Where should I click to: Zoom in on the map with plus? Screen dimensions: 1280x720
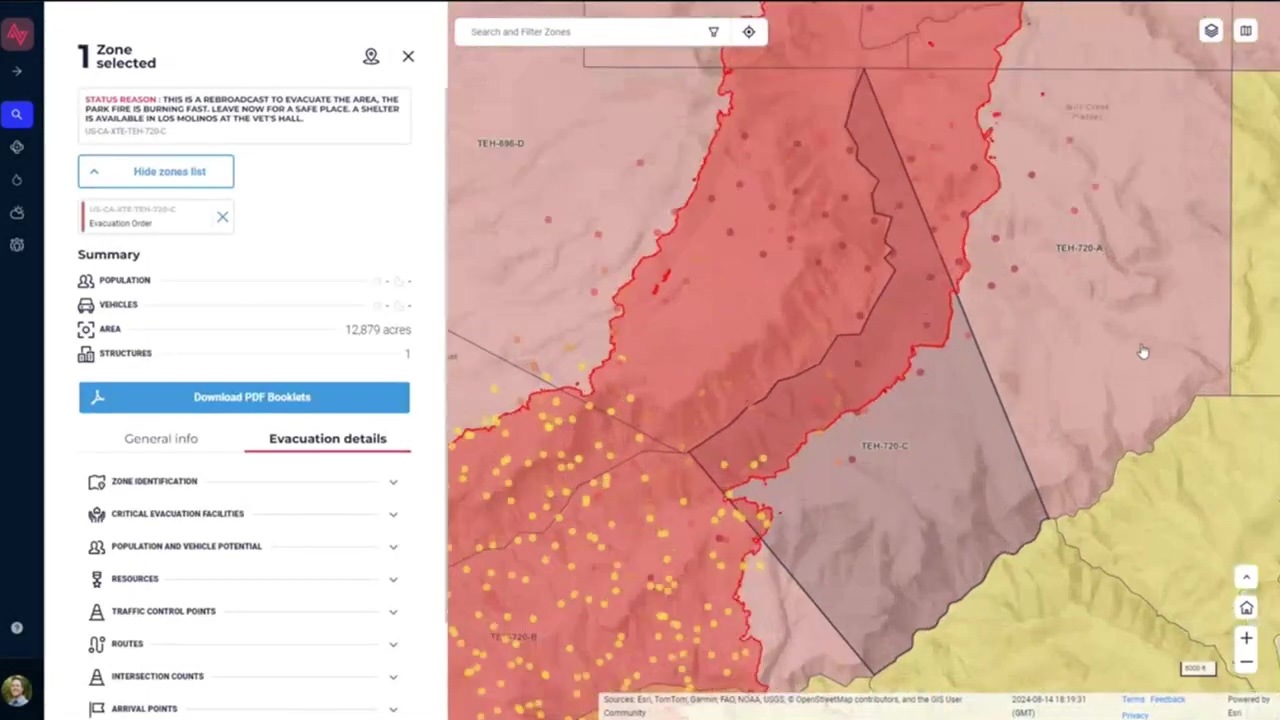[1246, 637]
